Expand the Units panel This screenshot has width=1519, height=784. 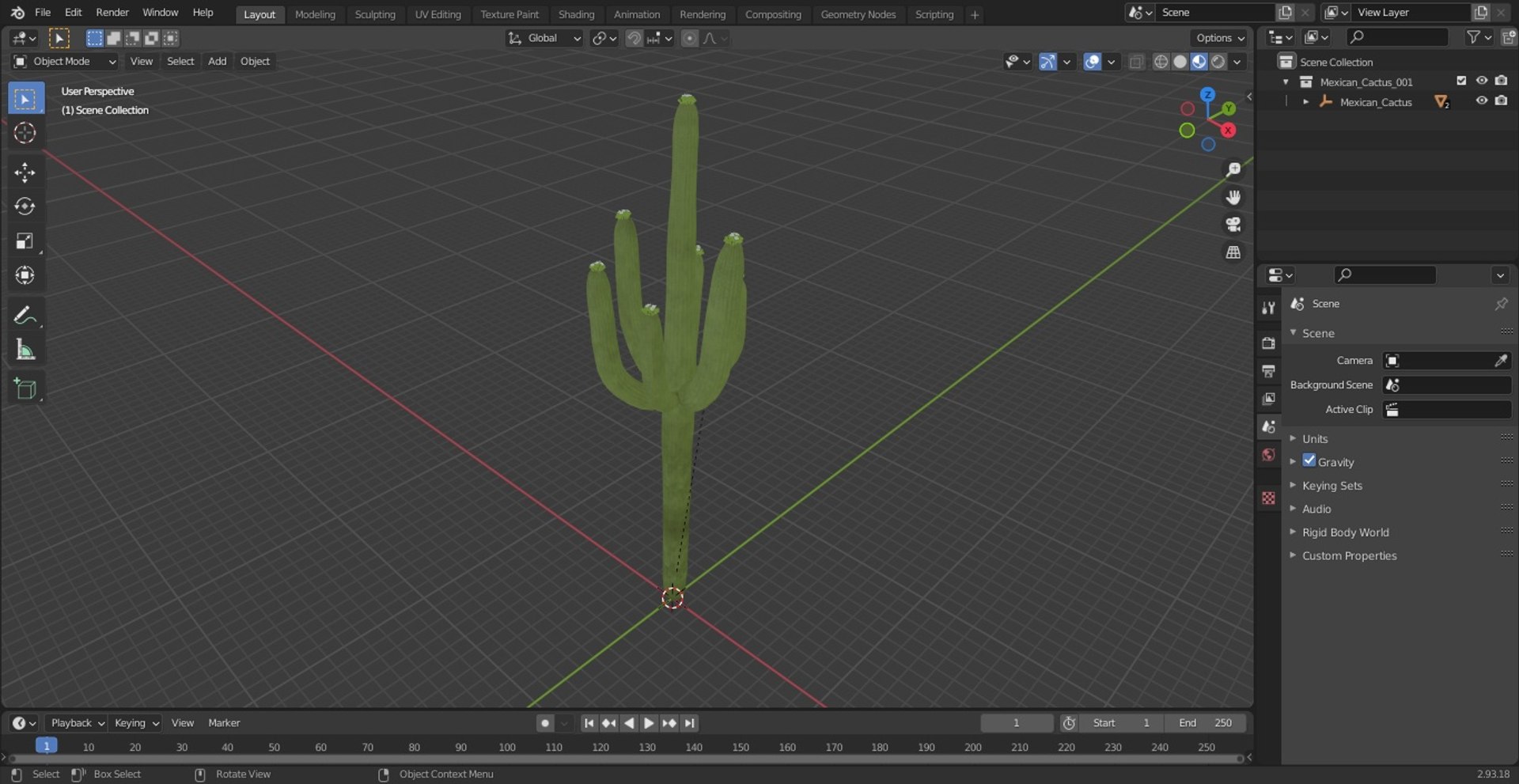1315,439
